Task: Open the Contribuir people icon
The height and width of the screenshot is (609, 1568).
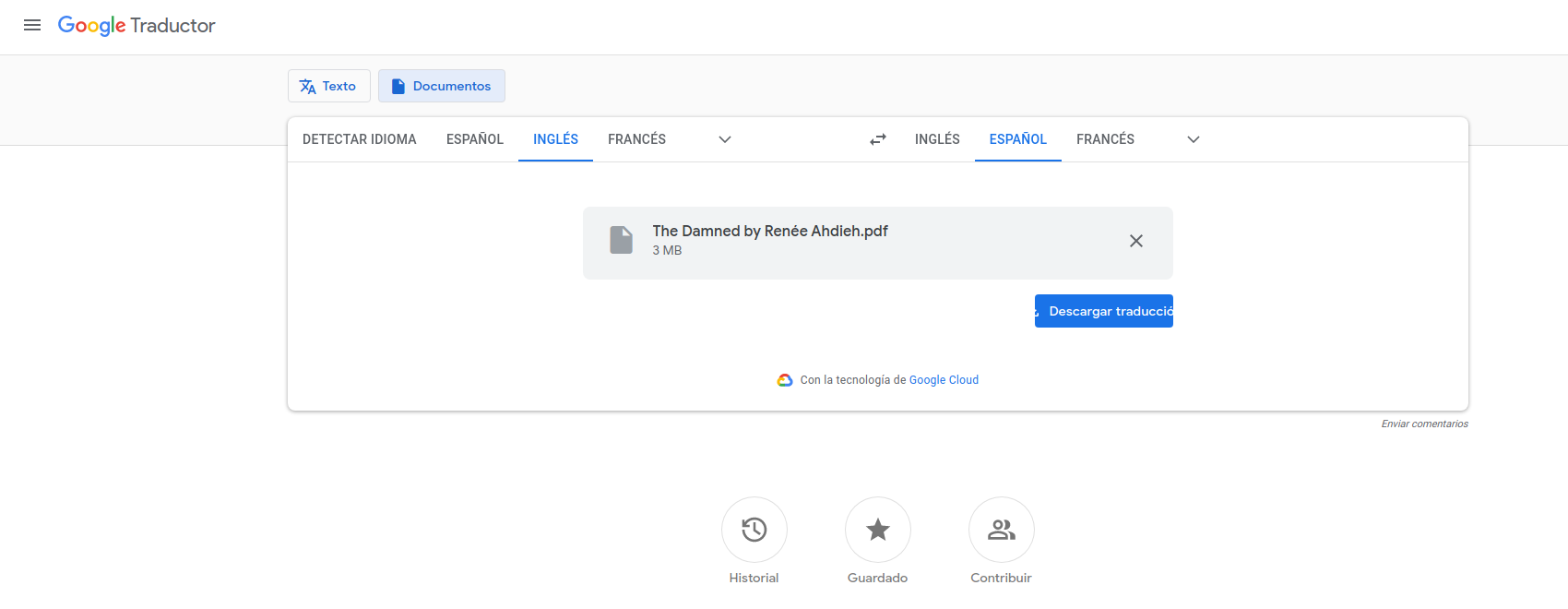Action: click(1001, 530)
